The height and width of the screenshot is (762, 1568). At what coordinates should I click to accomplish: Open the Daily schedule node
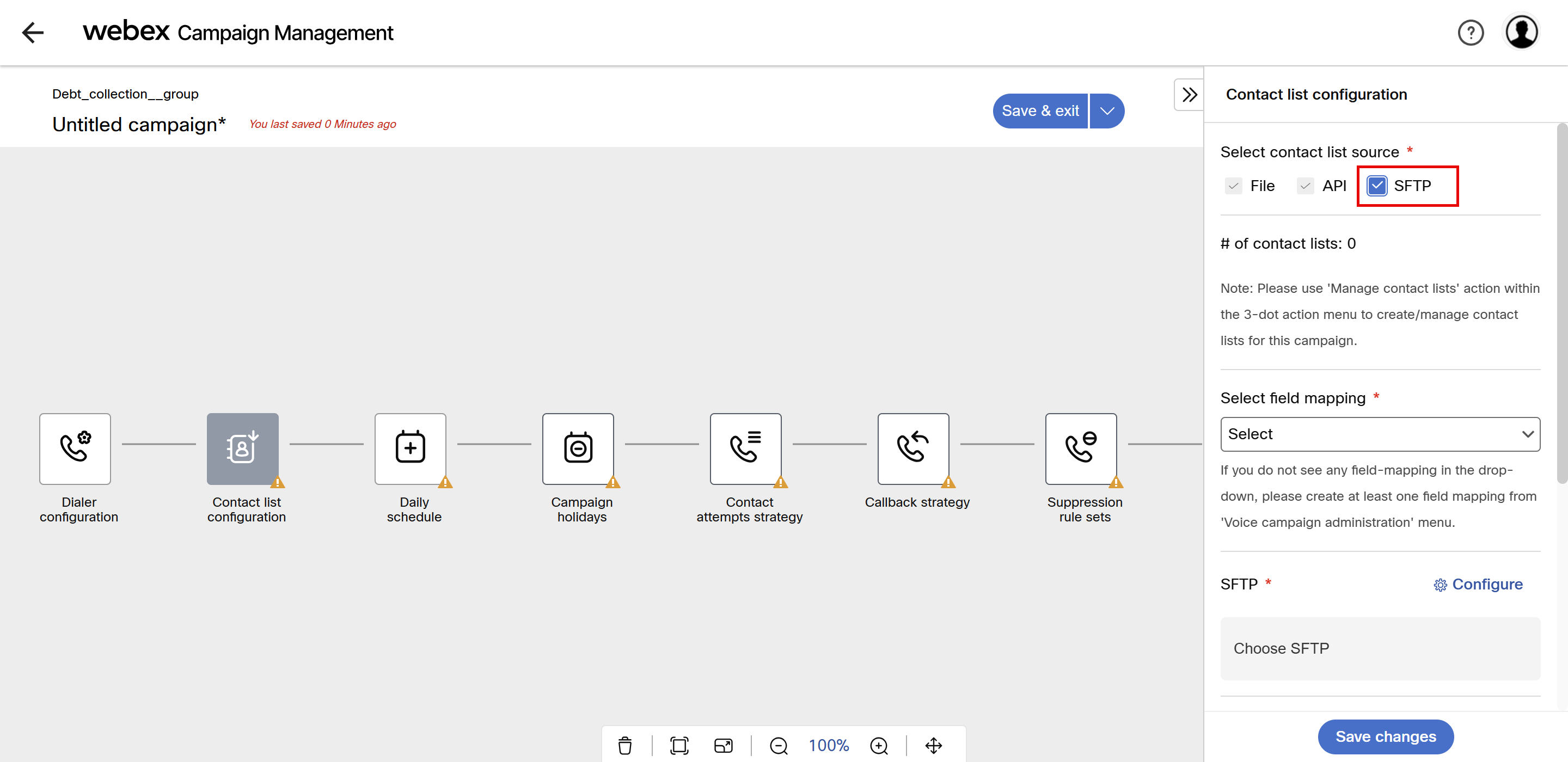(411, 448)
